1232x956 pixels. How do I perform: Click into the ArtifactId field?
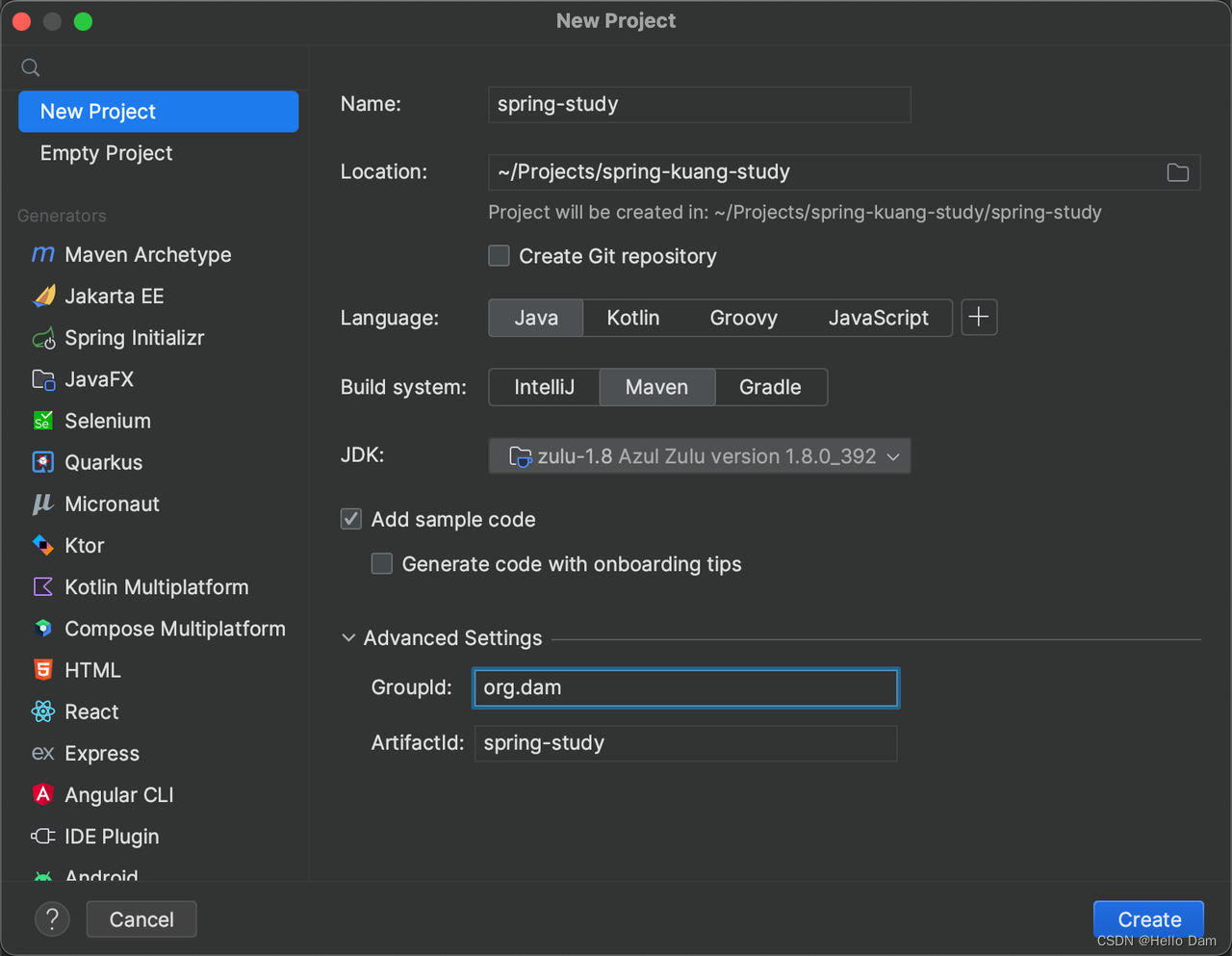(x=686, y=743)
